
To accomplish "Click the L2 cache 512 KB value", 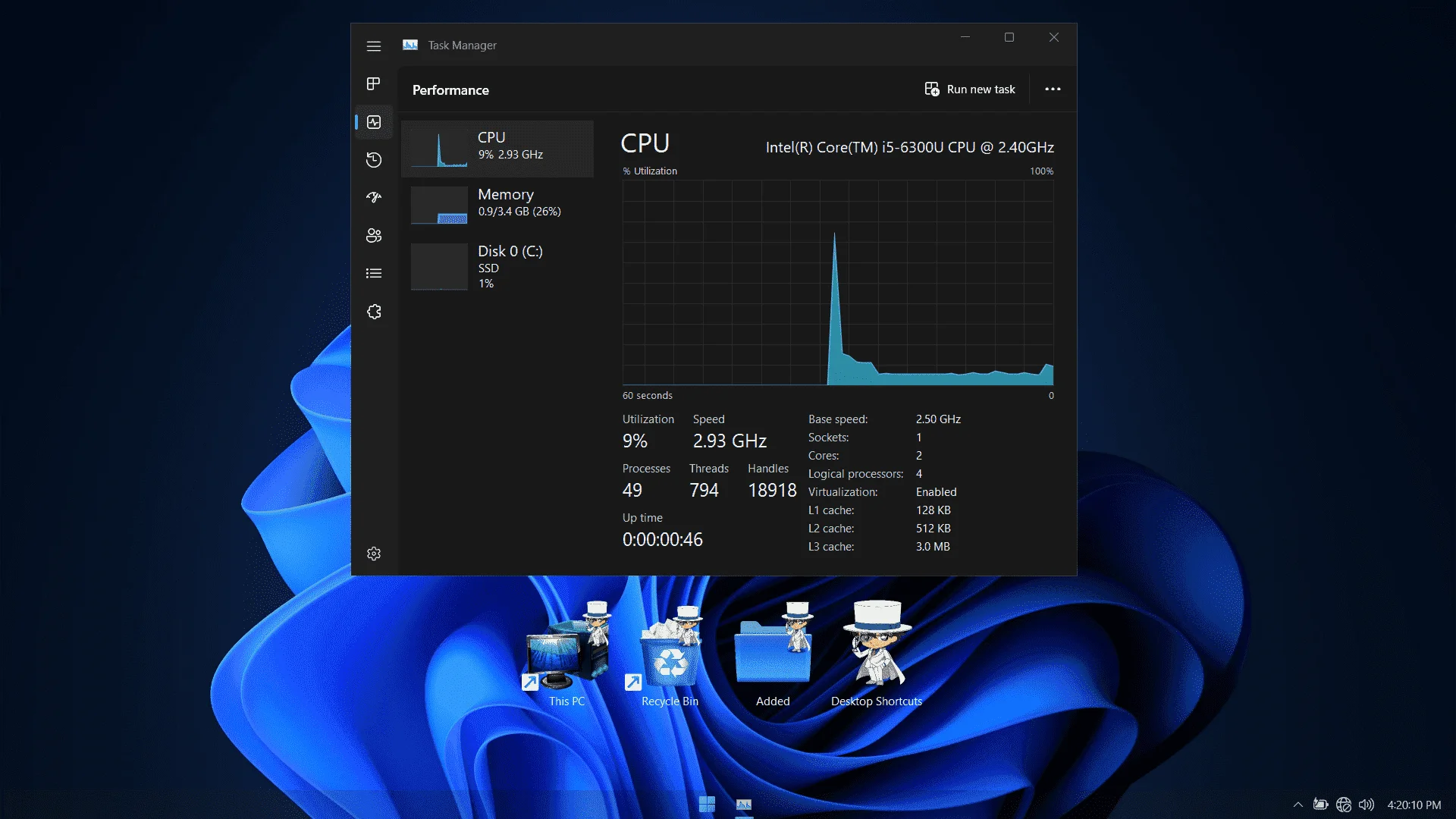I will (933, 529).
